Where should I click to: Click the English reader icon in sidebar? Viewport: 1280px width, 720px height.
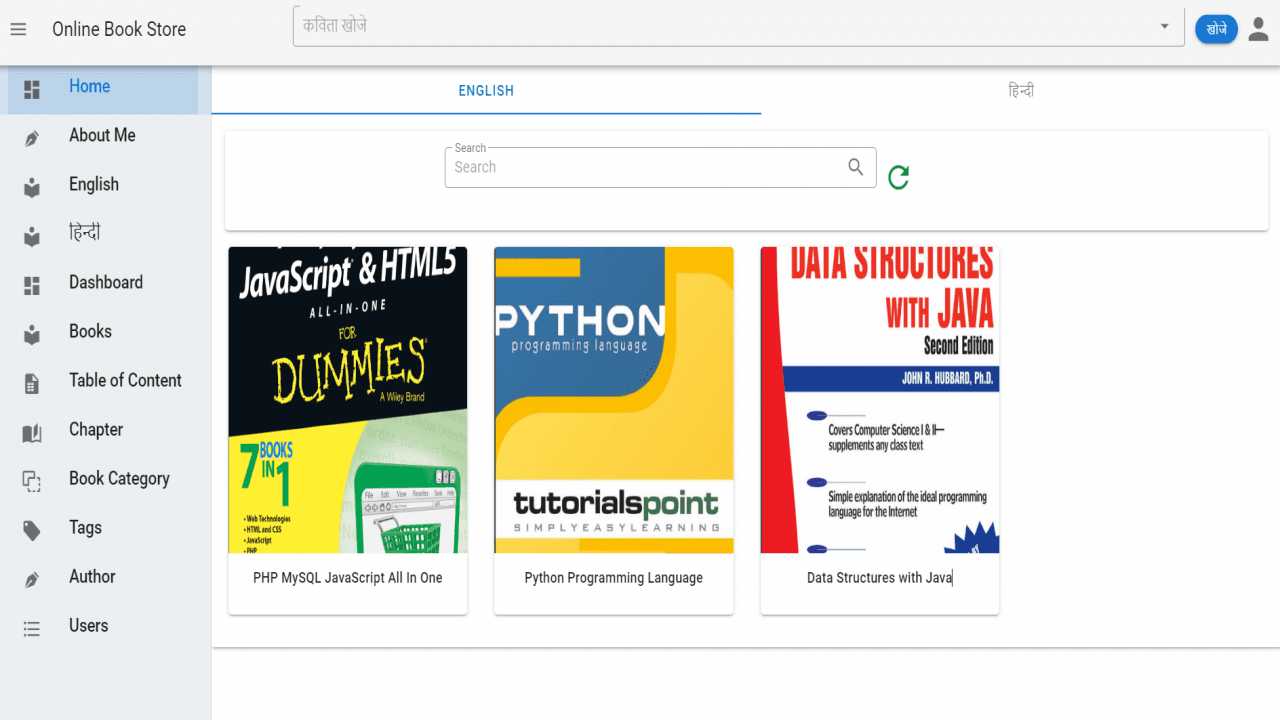[x=32, y=187]
